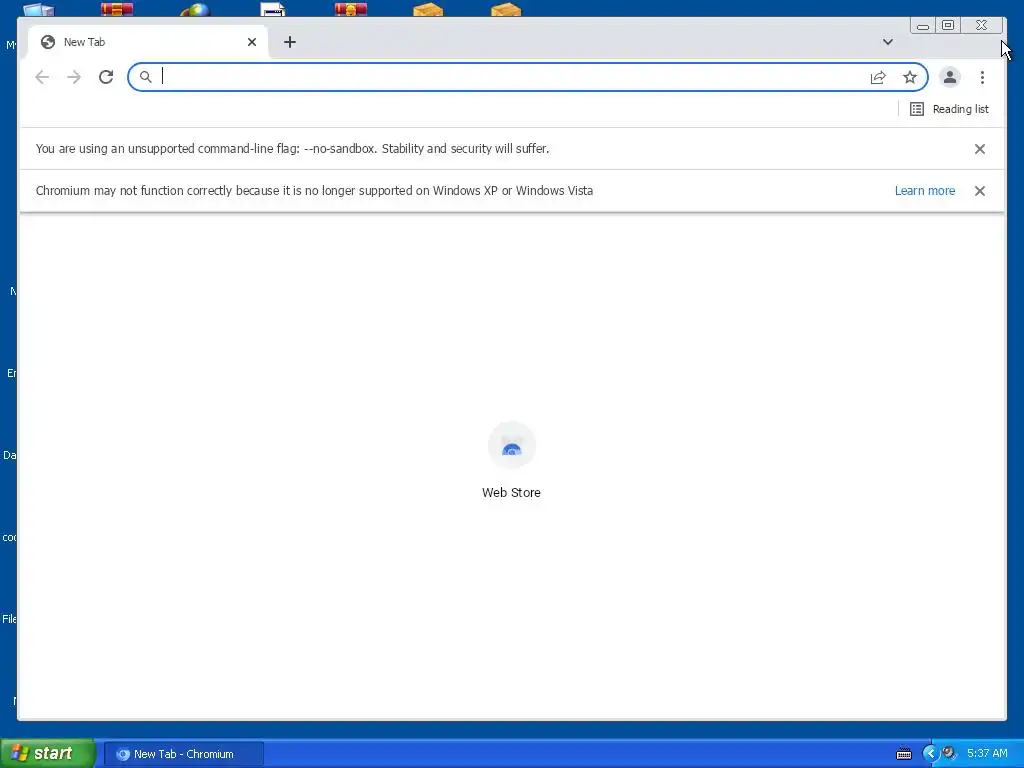Bookmark this tab with the star
This screenshot has height=768, width=1024.
pos(910,77)
